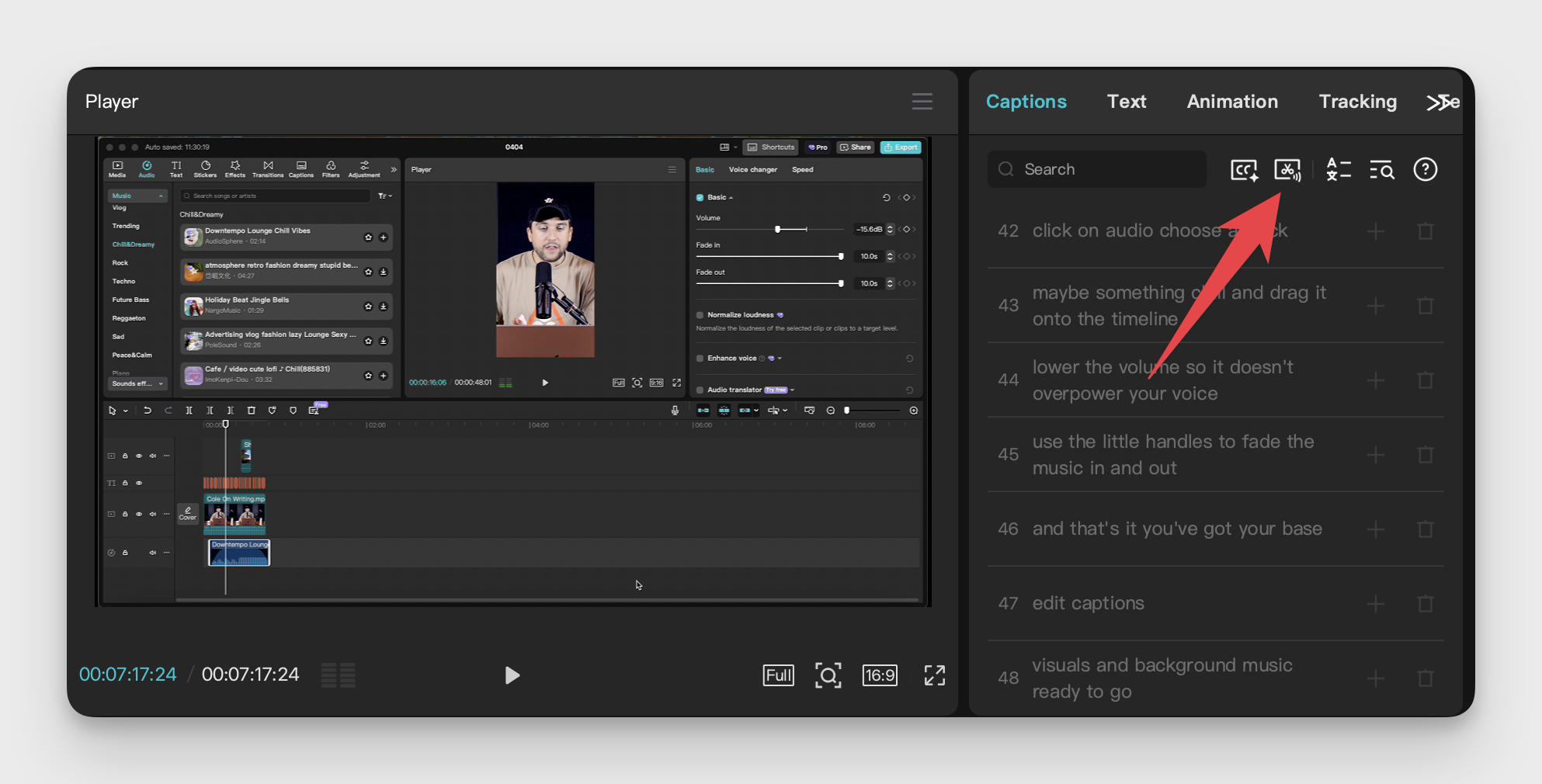1542x784 pixels.
Task: Remove caption 44 via its trash icon
Action: (1426, 380)
